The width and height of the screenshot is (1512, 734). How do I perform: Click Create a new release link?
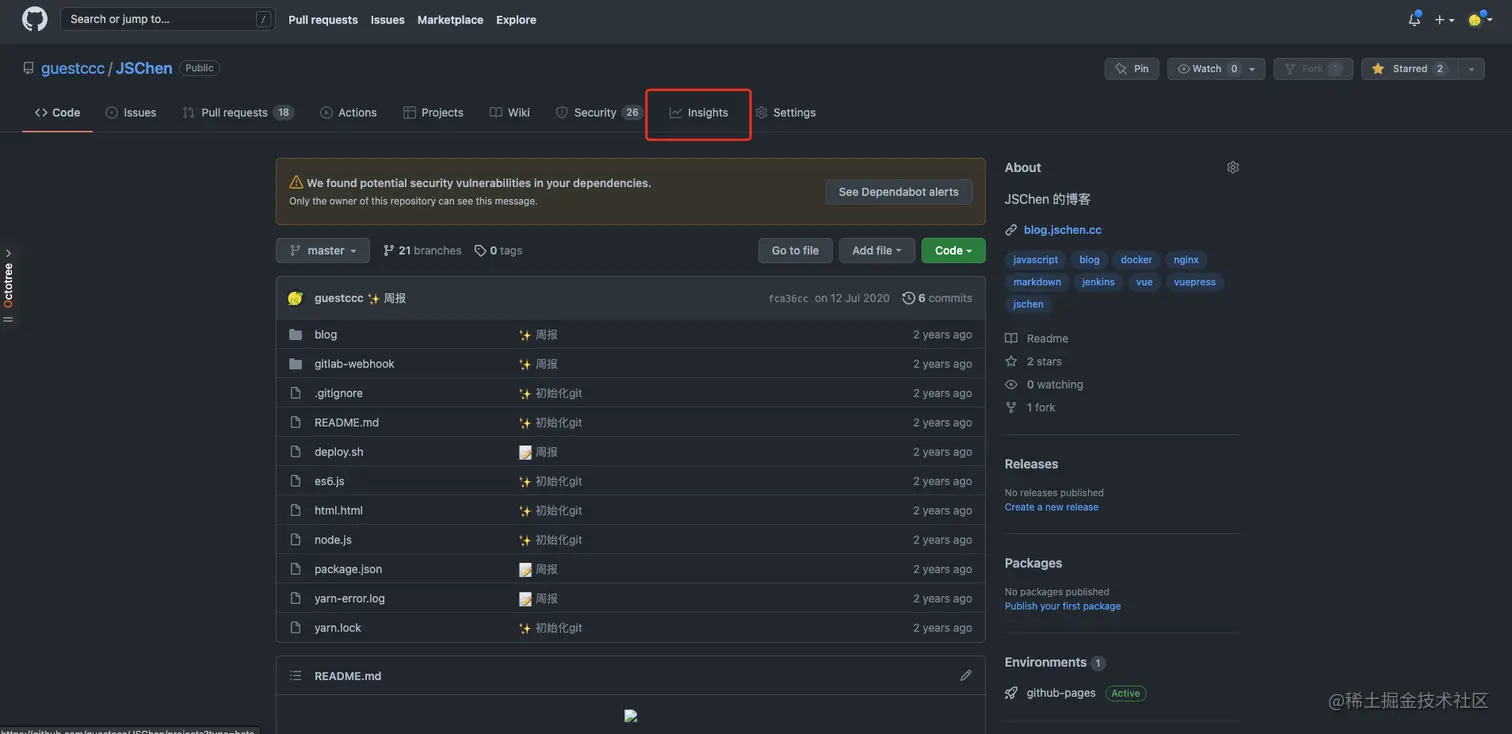coord(1051,507)
